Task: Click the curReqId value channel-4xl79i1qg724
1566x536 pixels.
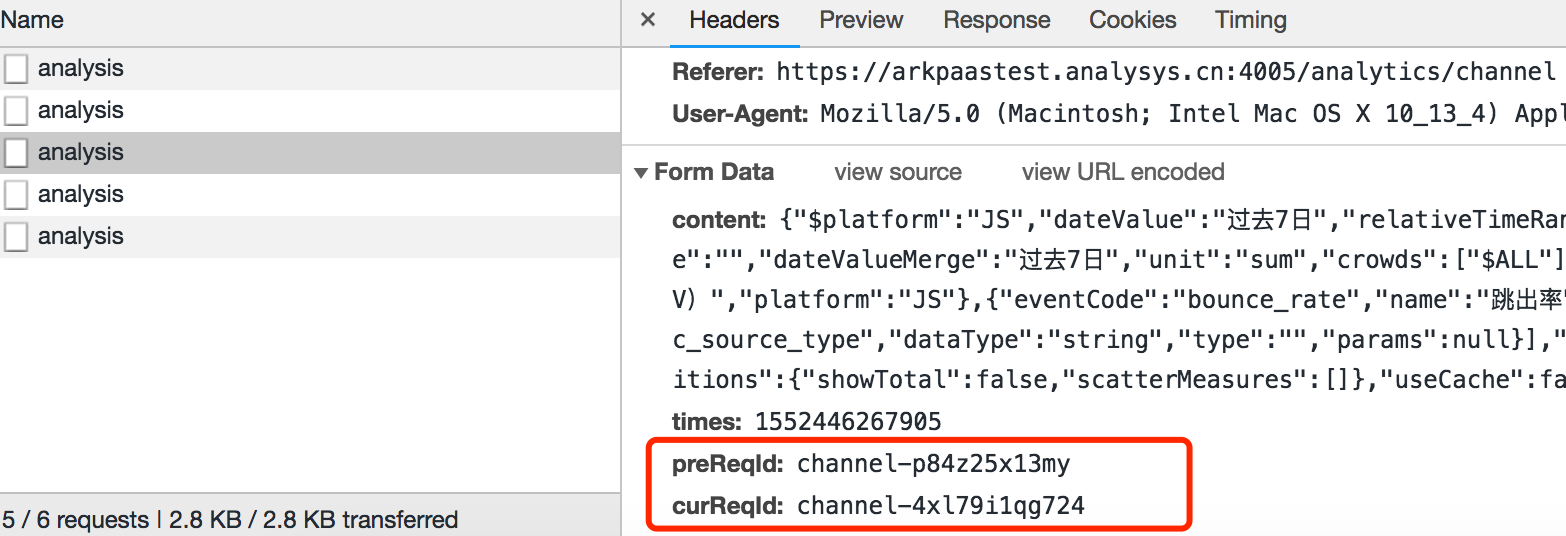Action: [940, 506]
